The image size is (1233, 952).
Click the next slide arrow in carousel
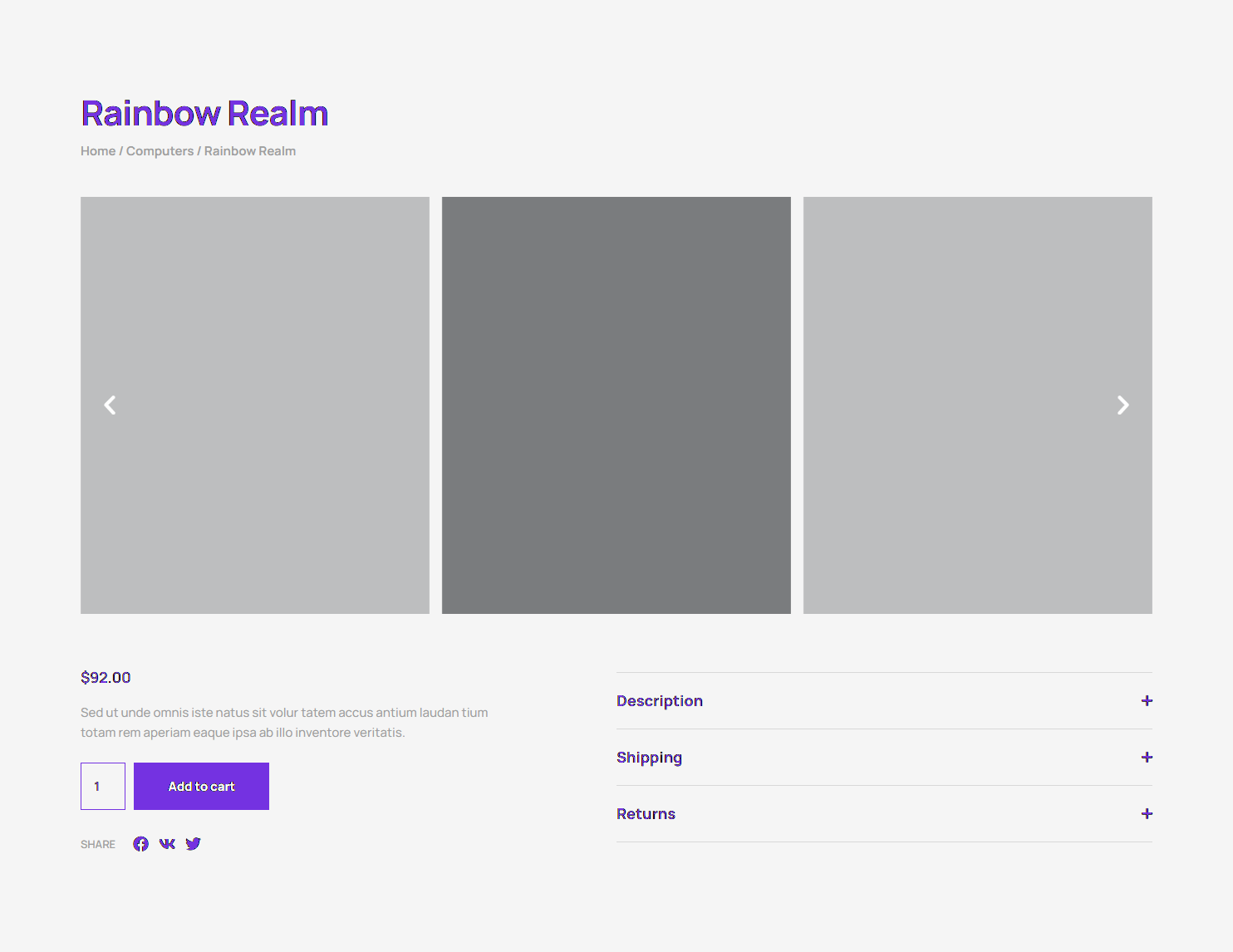point(1122,405)
